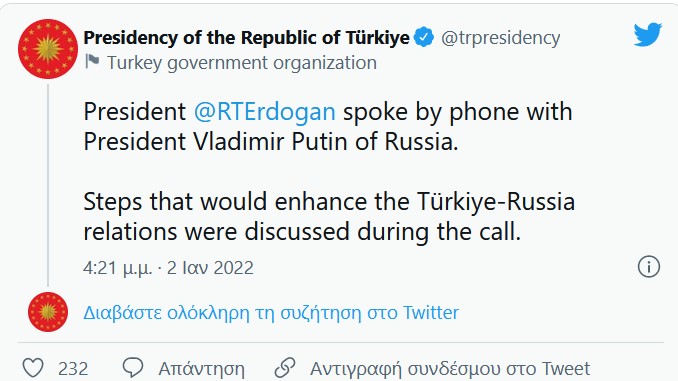Click the Turkey government organization label
Screen dimensions: 678x381
242,63
